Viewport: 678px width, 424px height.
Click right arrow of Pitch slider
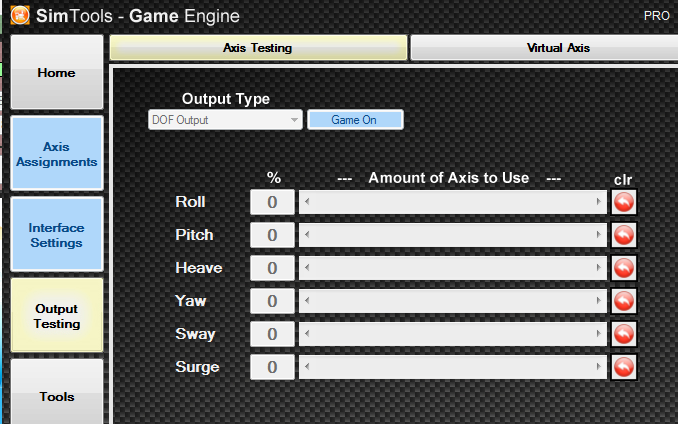click(x=600, y=235)
